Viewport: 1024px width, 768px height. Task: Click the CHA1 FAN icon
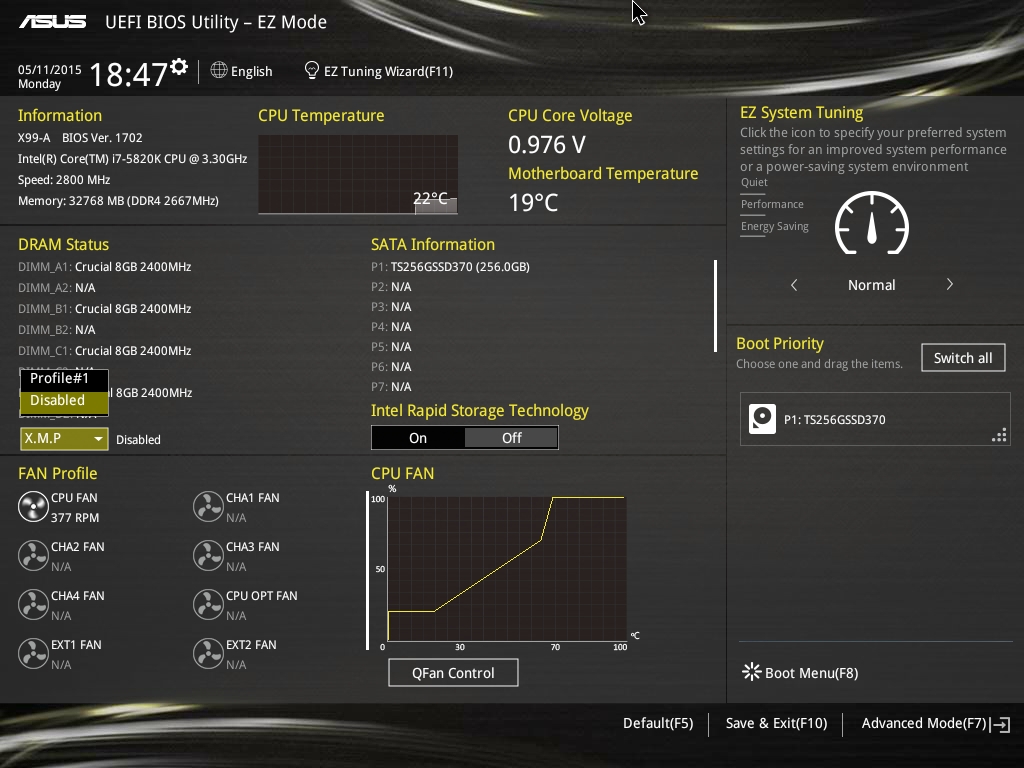[208, 507]
